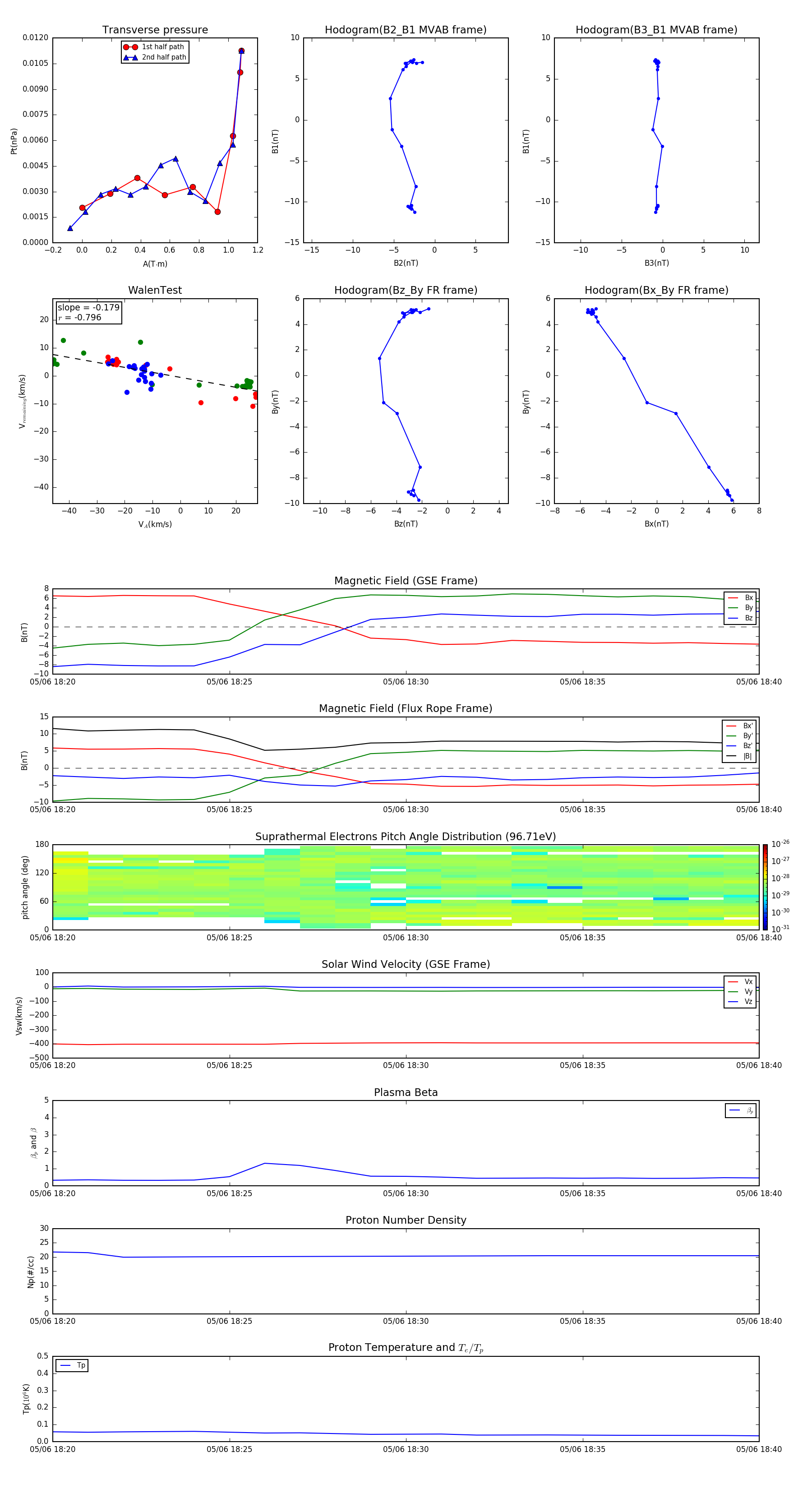Click 'Suprathermal Electrons Pitch Angle Distribution' title
812x1489 pixels.
click(406, 837)
